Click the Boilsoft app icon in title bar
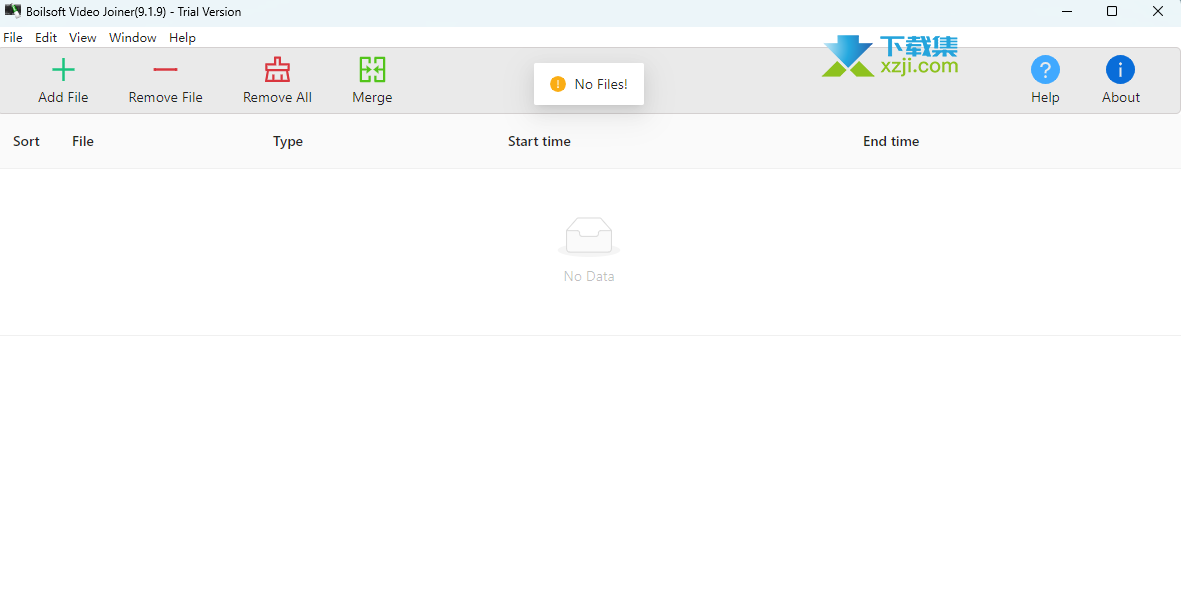 point(12,11)
